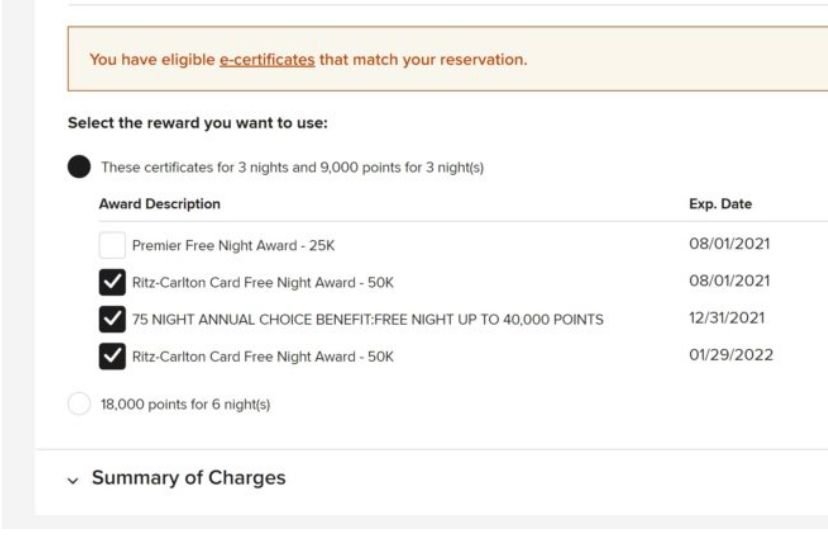Uncheck Ritz-Carlton award expiring 08/01/2021

(112, 282)
